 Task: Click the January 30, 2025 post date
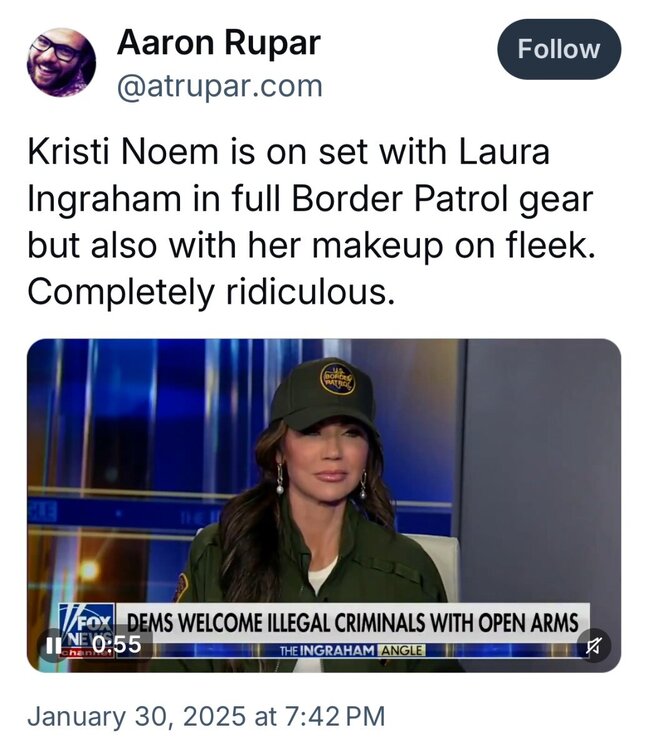137,717
